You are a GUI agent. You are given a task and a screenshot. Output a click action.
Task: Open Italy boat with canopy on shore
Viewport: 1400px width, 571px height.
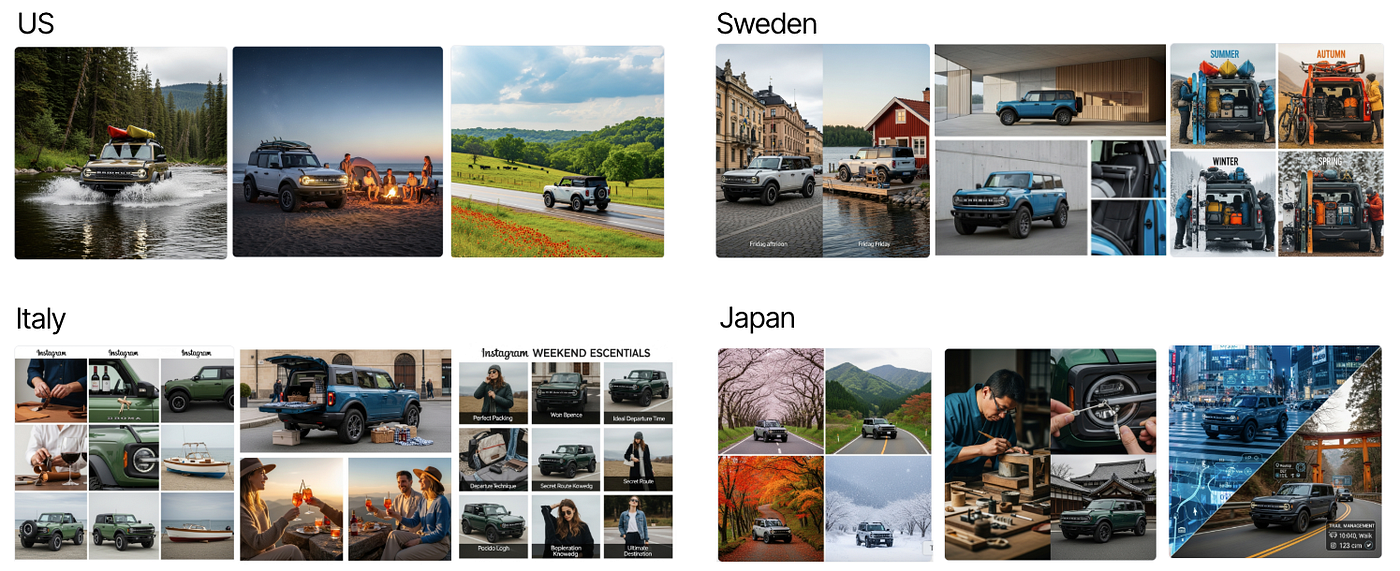(197, 457)
